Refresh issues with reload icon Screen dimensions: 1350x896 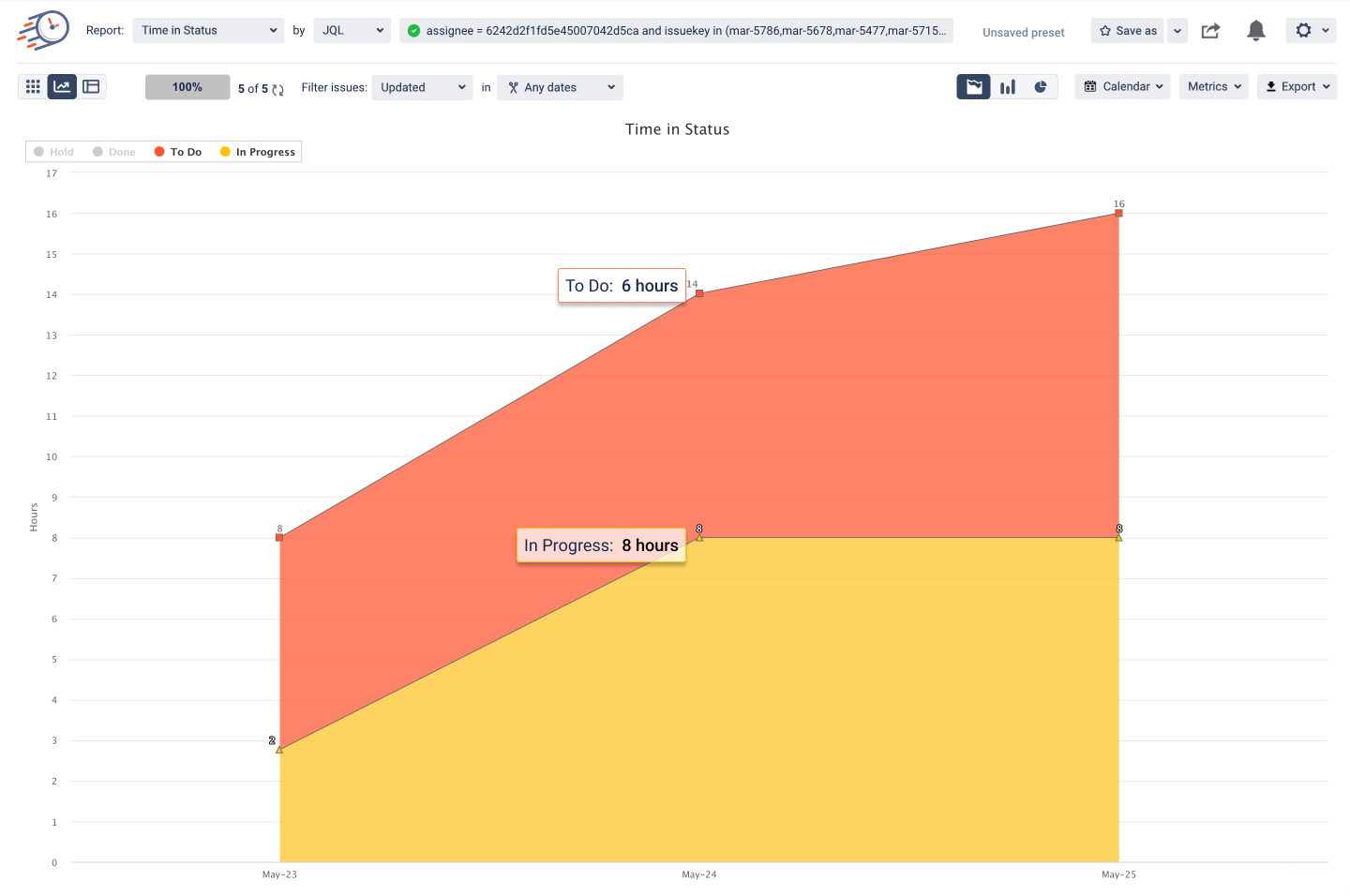[277, 89]
